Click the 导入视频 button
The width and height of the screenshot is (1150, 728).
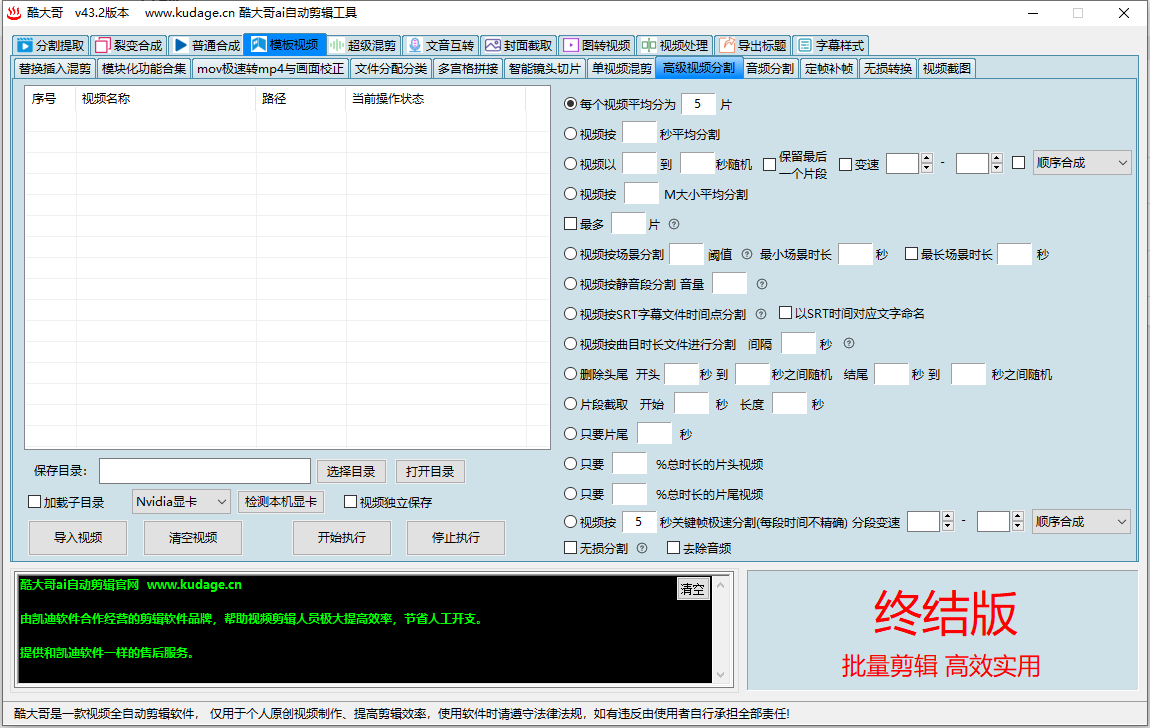click(78, 537)
